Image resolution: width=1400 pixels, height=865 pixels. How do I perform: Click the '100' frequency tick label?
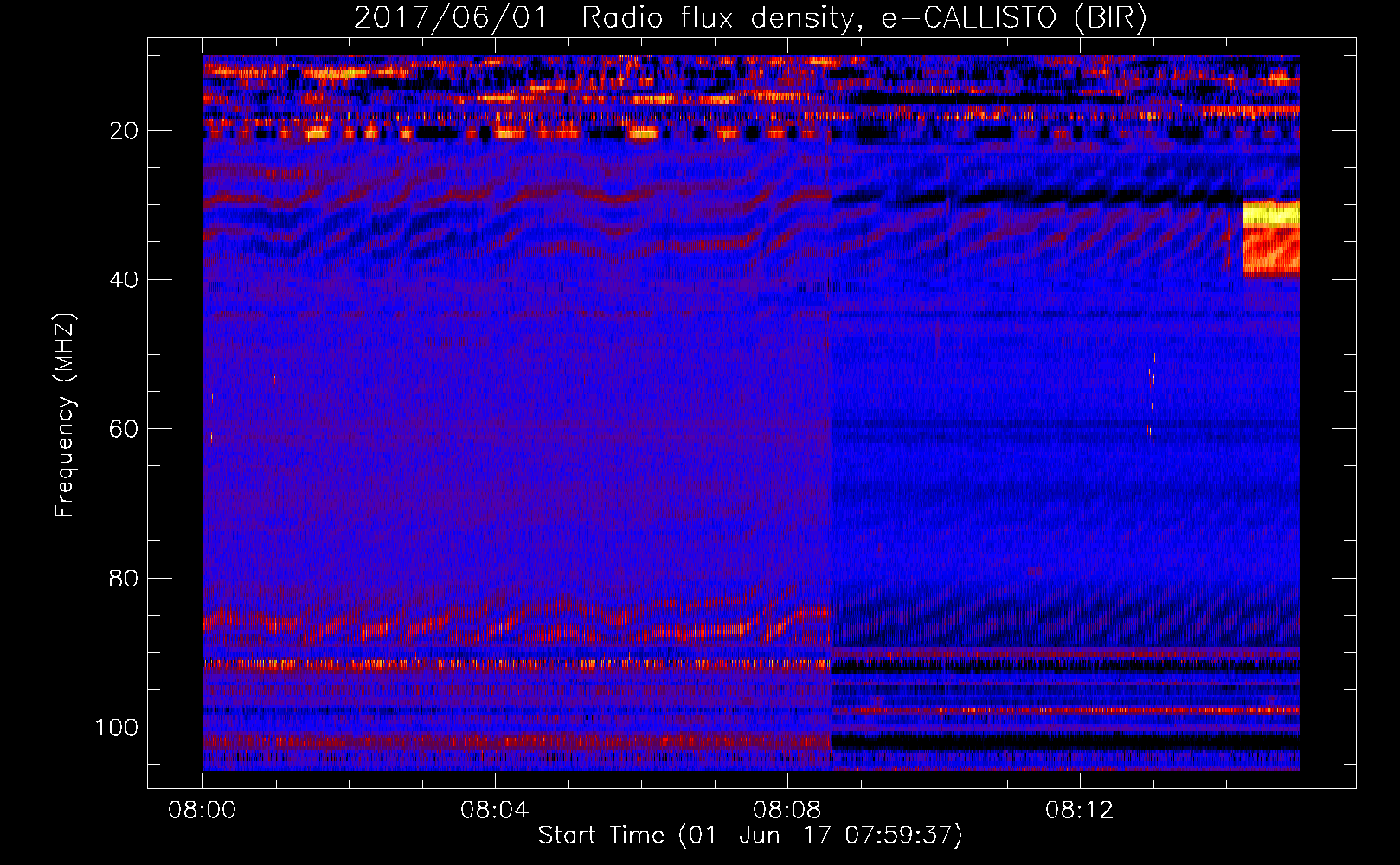pyautogui.click(x=117, y=727)
